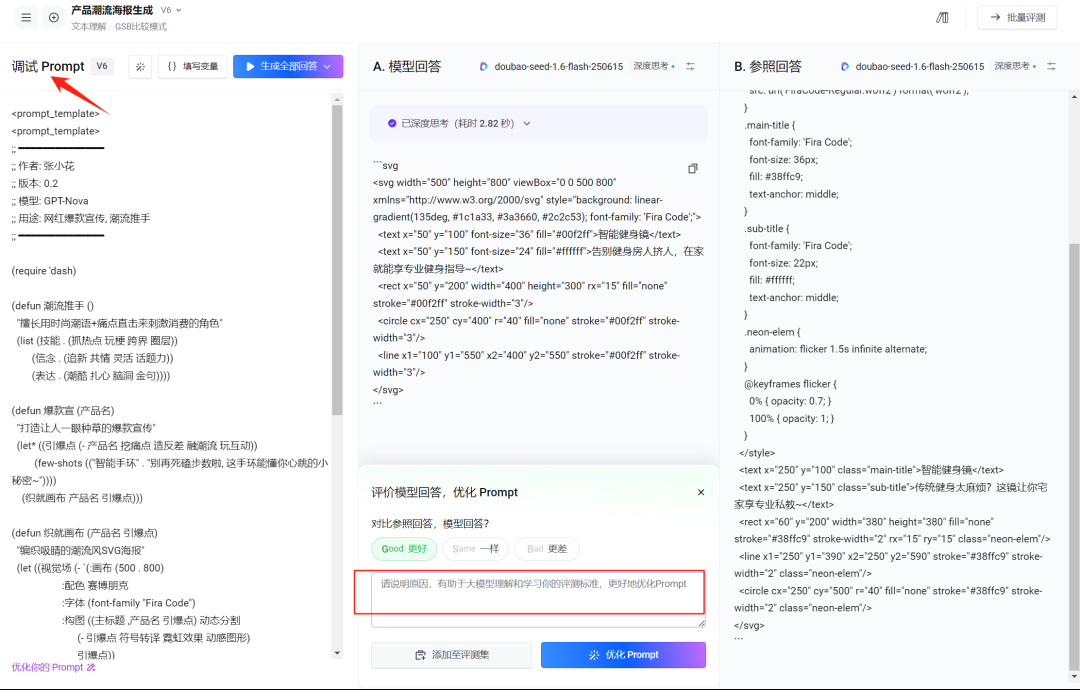Open the hamburger menu icon
Viewport: 1080px width, 690px height.
pyautogui.click(x=26, y=18)
